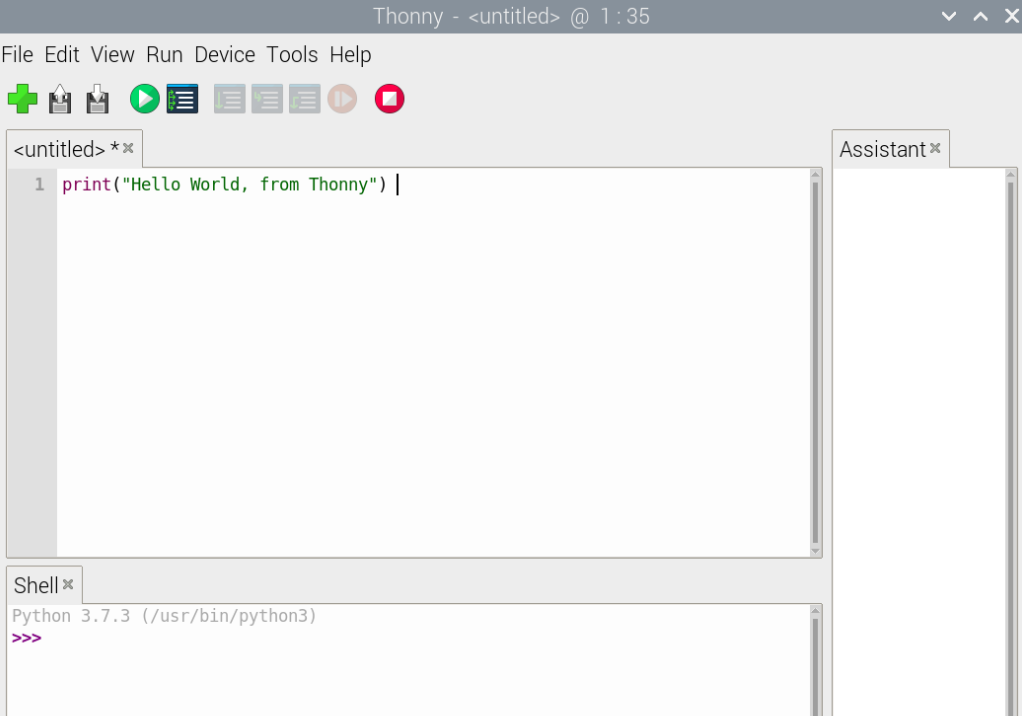Click the editor scrollbar up arrow
The image size is (1022, 716).
[x=815, y=174]
